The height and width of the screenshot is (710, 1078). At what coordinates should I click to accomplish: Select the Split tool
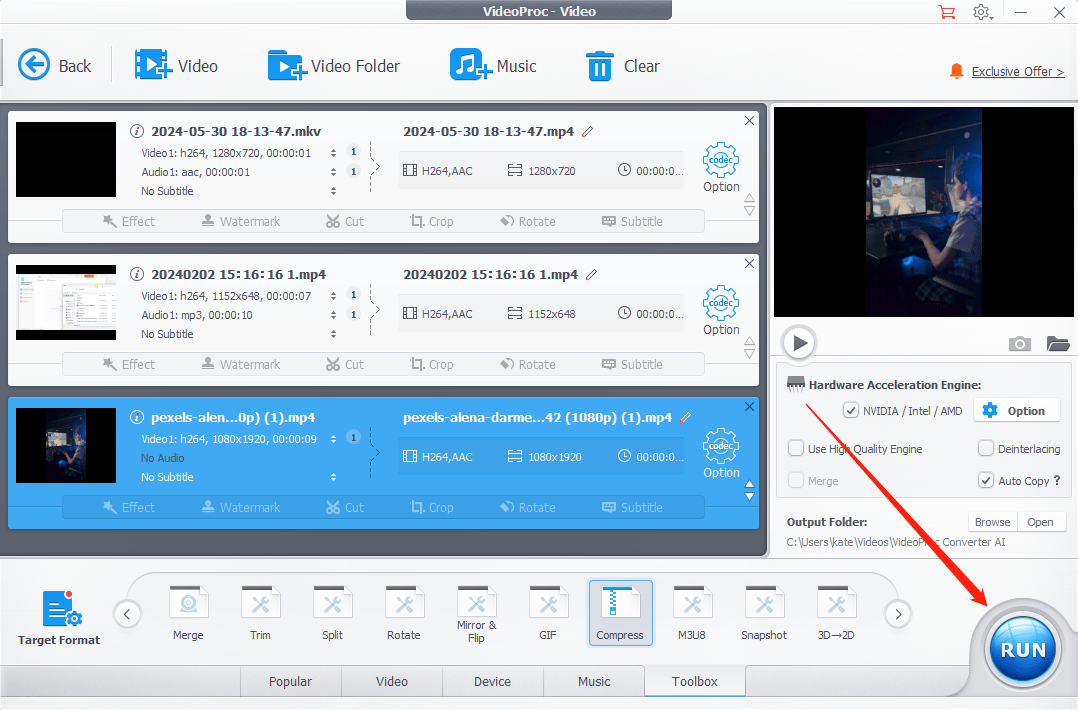(333, 613)
